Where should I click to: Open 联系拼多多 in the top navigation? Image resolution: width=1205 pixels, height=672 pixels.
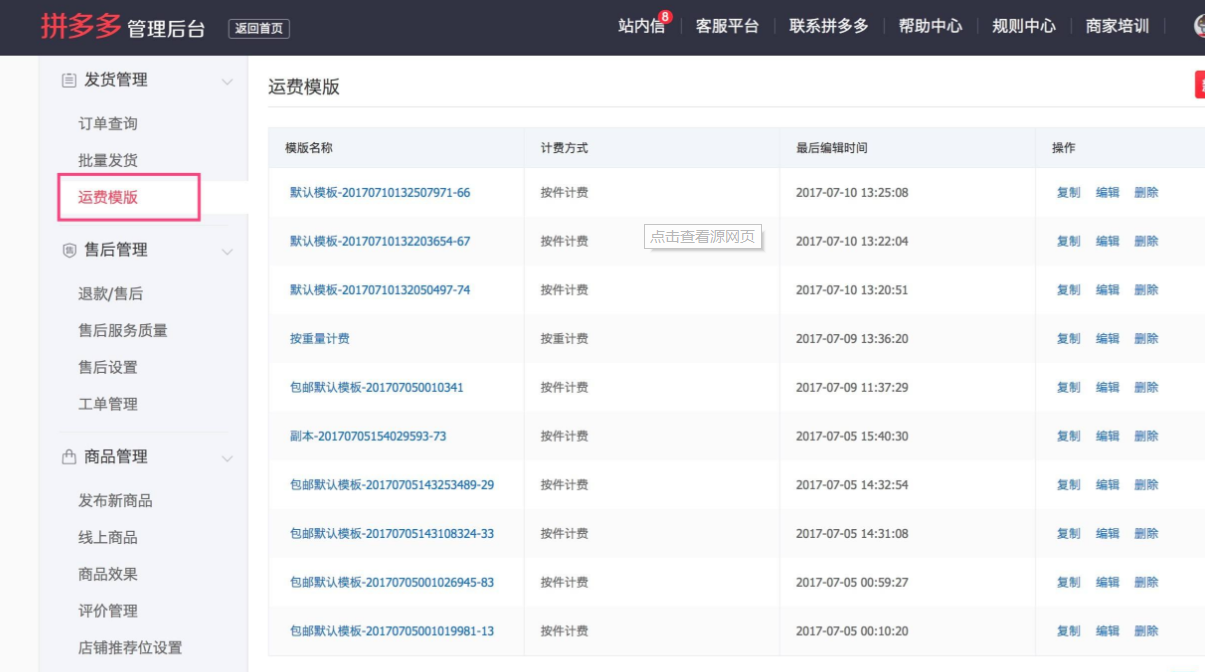click(829, 26)
